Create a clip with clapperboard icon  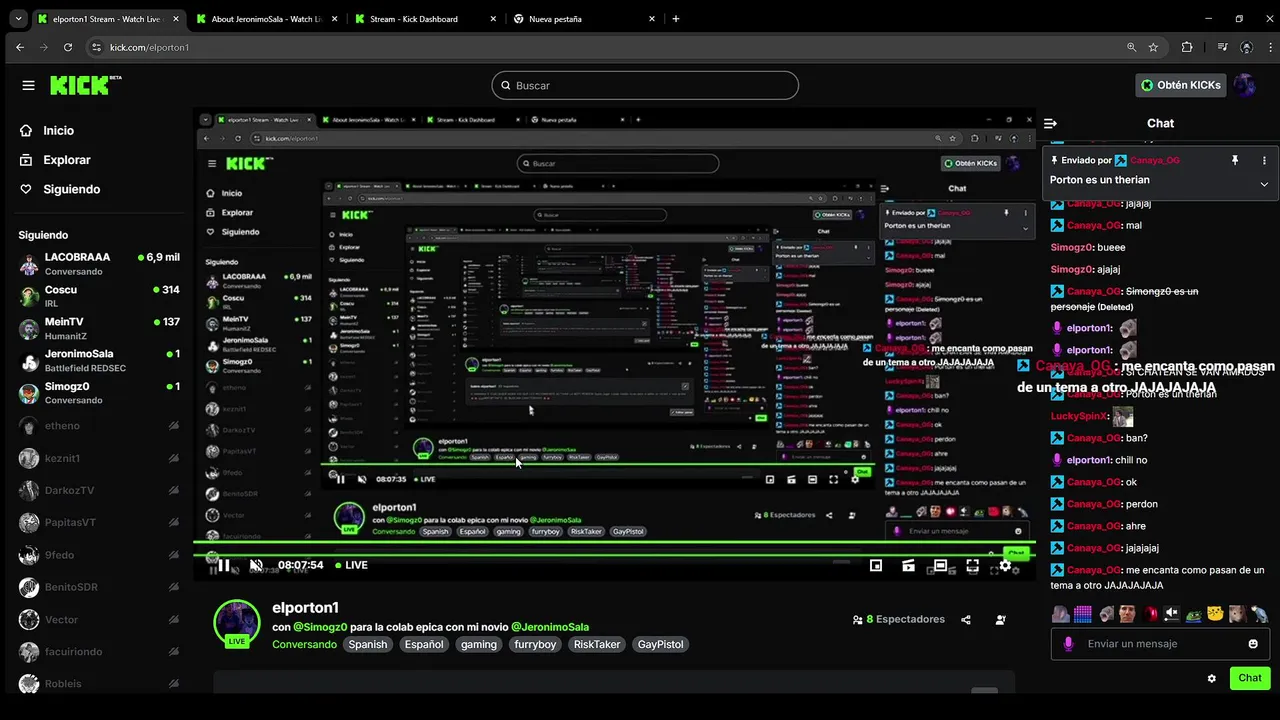point(908,566)
